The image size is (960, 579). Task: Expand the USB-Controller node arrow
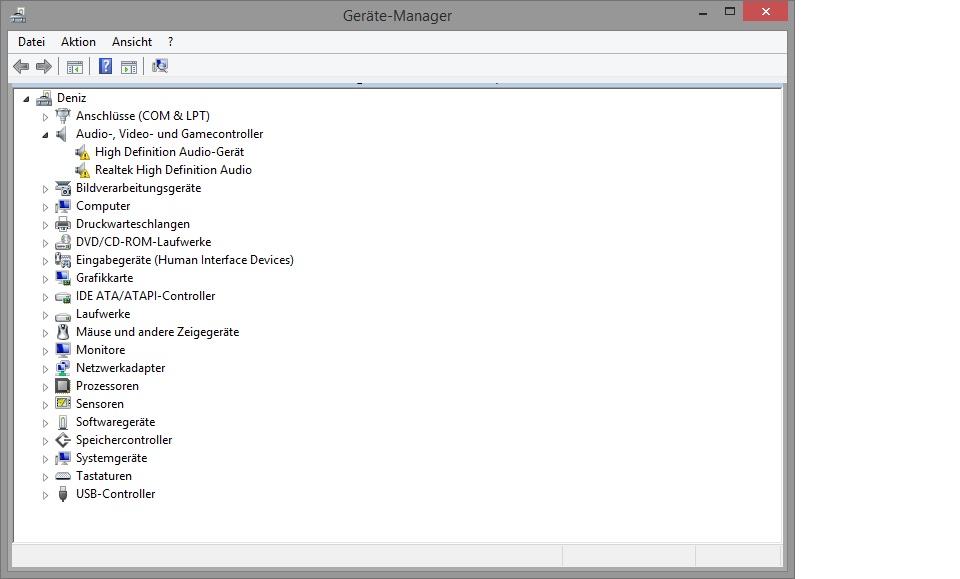45,495
